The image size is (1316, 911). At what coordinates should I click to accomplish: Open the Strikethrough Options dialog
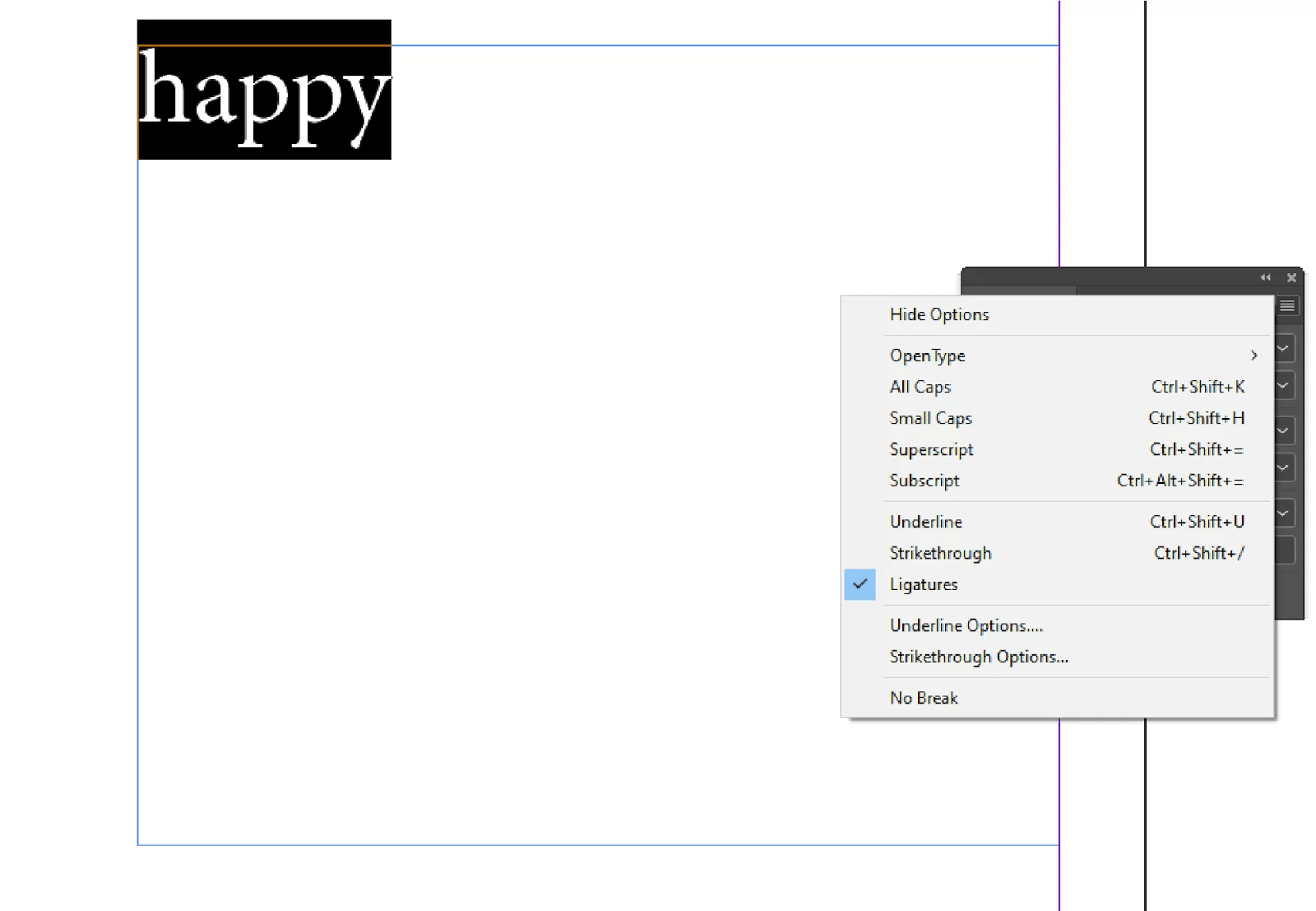coord(979,657)
